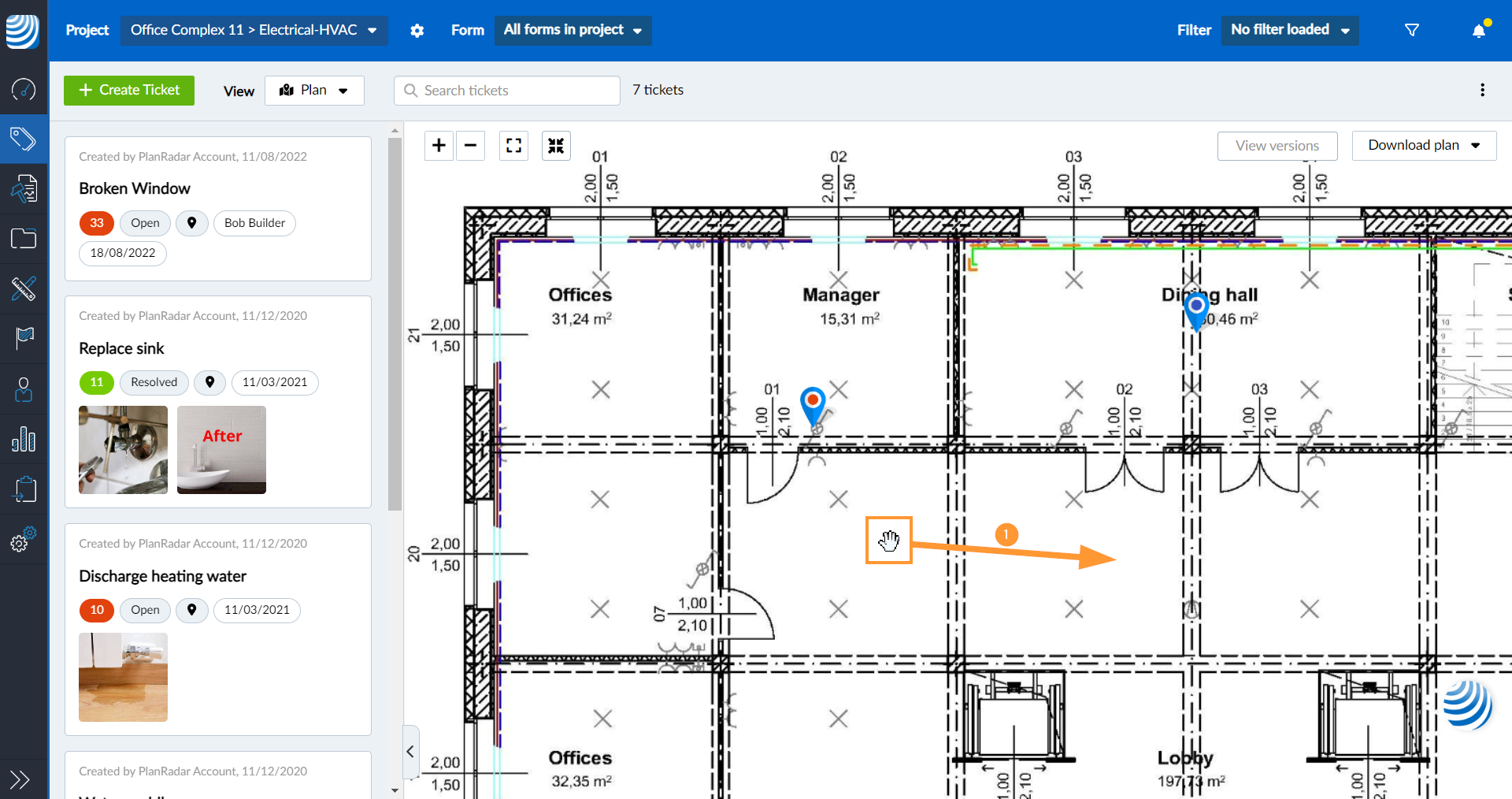Zoom in on the plan
Viewport: 1512px width, 799px height.
(439, 146)
